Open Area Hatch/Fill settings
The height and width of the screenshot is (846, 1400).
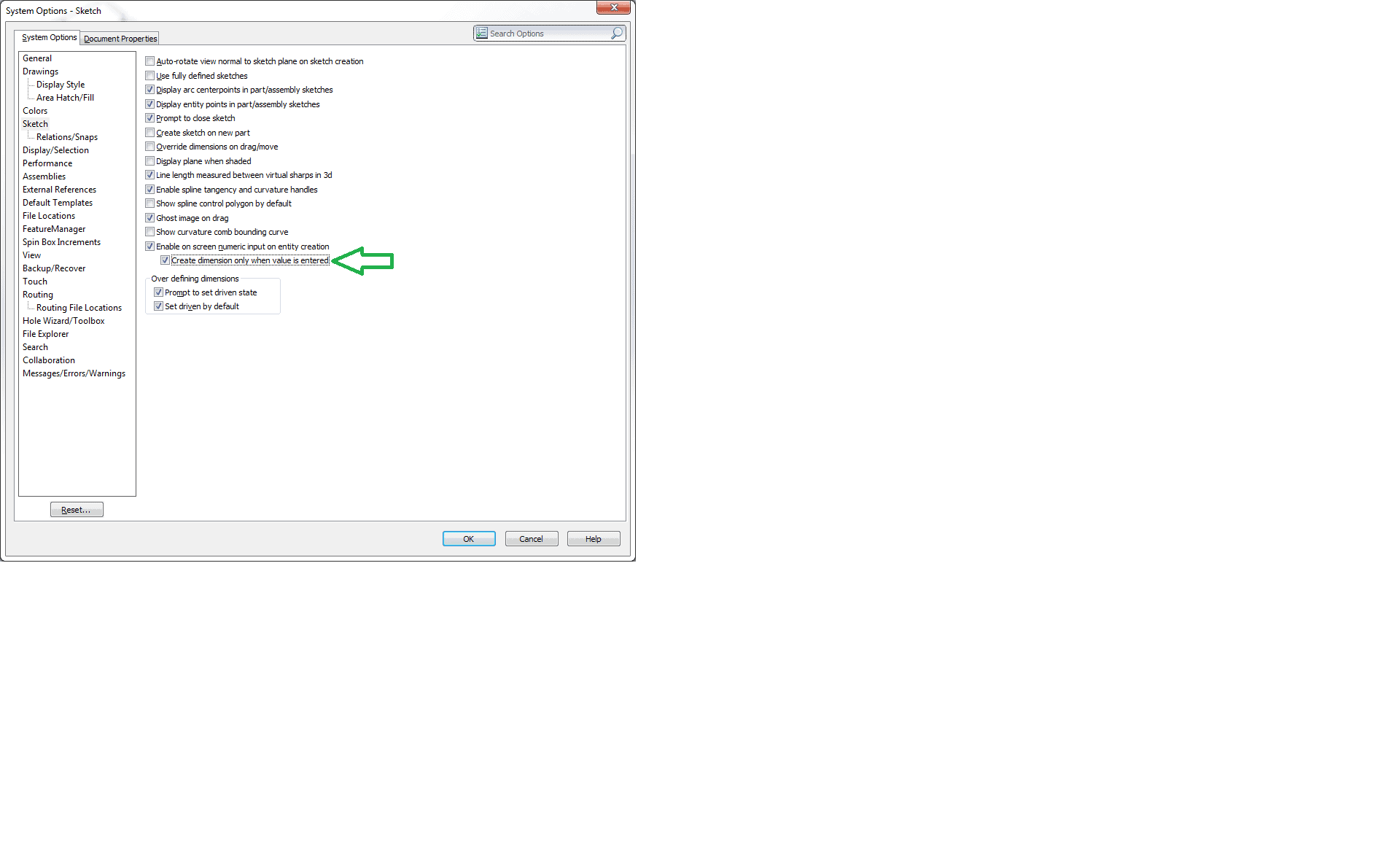pyautogui.click(x=65, y=98)
